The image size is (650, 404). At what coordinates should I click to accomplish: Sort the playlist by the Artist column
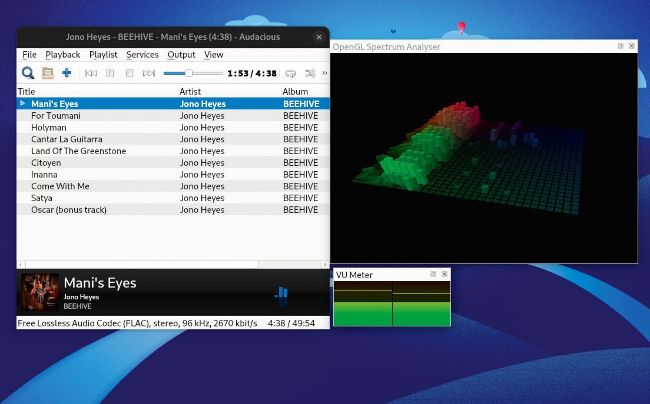point(190,91)
